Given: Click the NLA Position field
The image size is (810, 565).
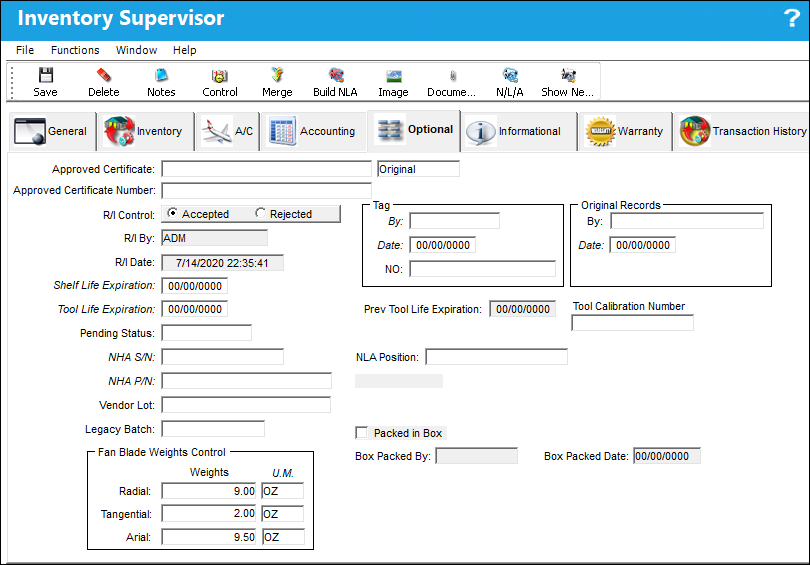Looking at the screenshot, I should [x=496, y=357].
